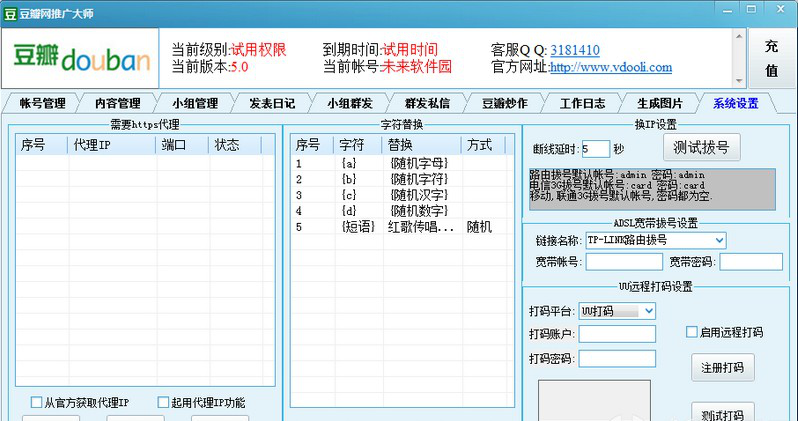Minimize the 豆瓣网推广大师 window
The width and height of the screenshot is (798, 421).
tap(728, 10)
